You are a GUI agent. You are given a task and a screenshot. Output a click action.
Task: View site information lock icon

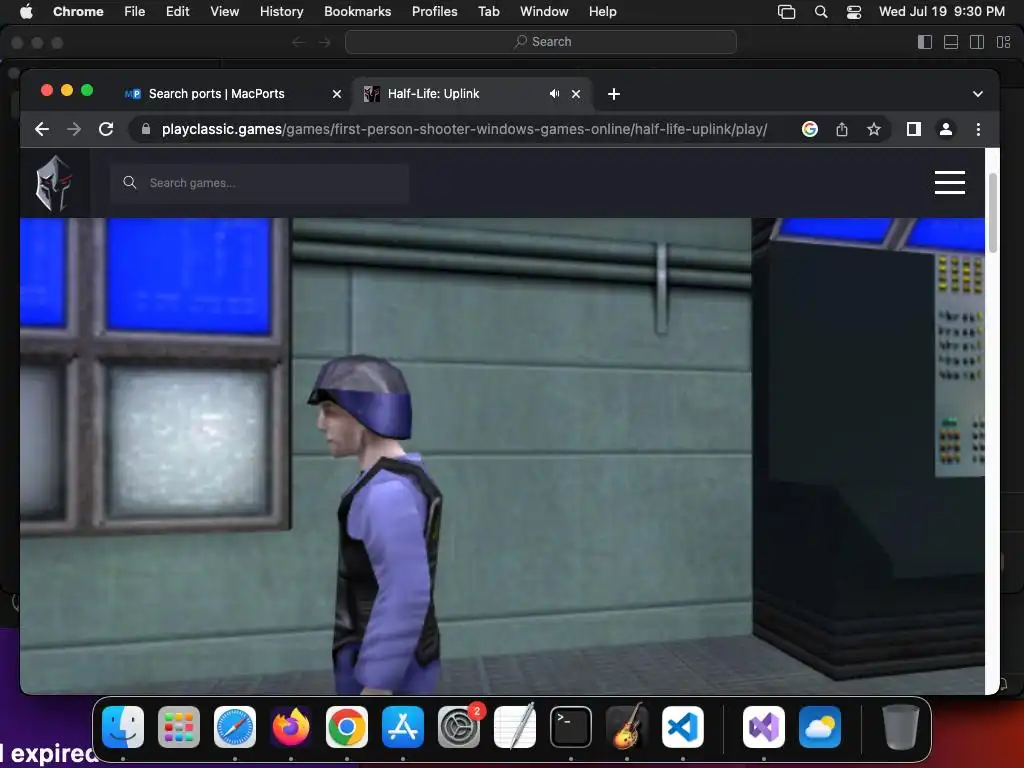(x=146, y=129)
